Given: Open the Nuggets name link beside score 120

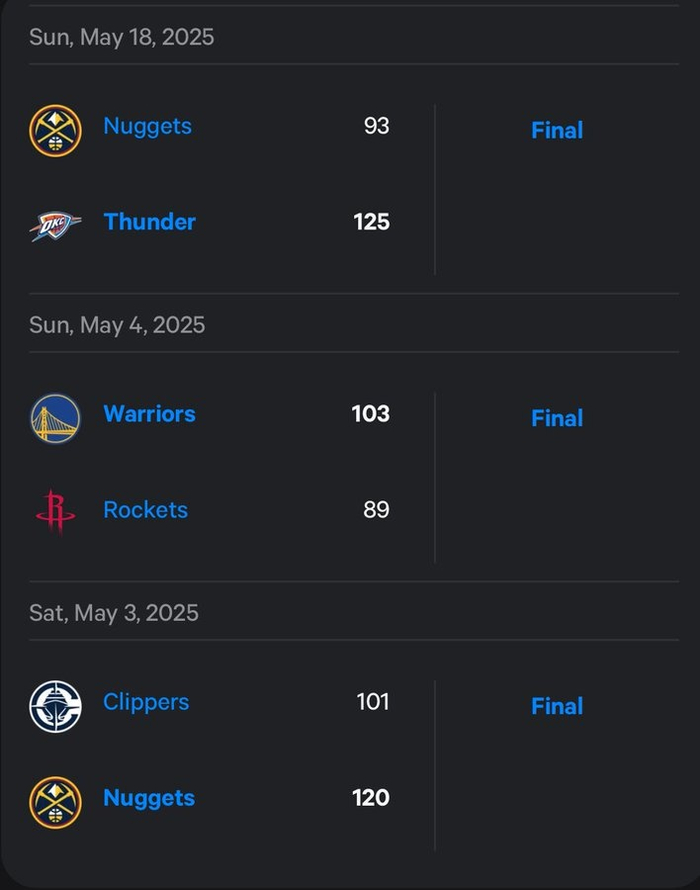Looking at the screenshot, I should [149, 798].
